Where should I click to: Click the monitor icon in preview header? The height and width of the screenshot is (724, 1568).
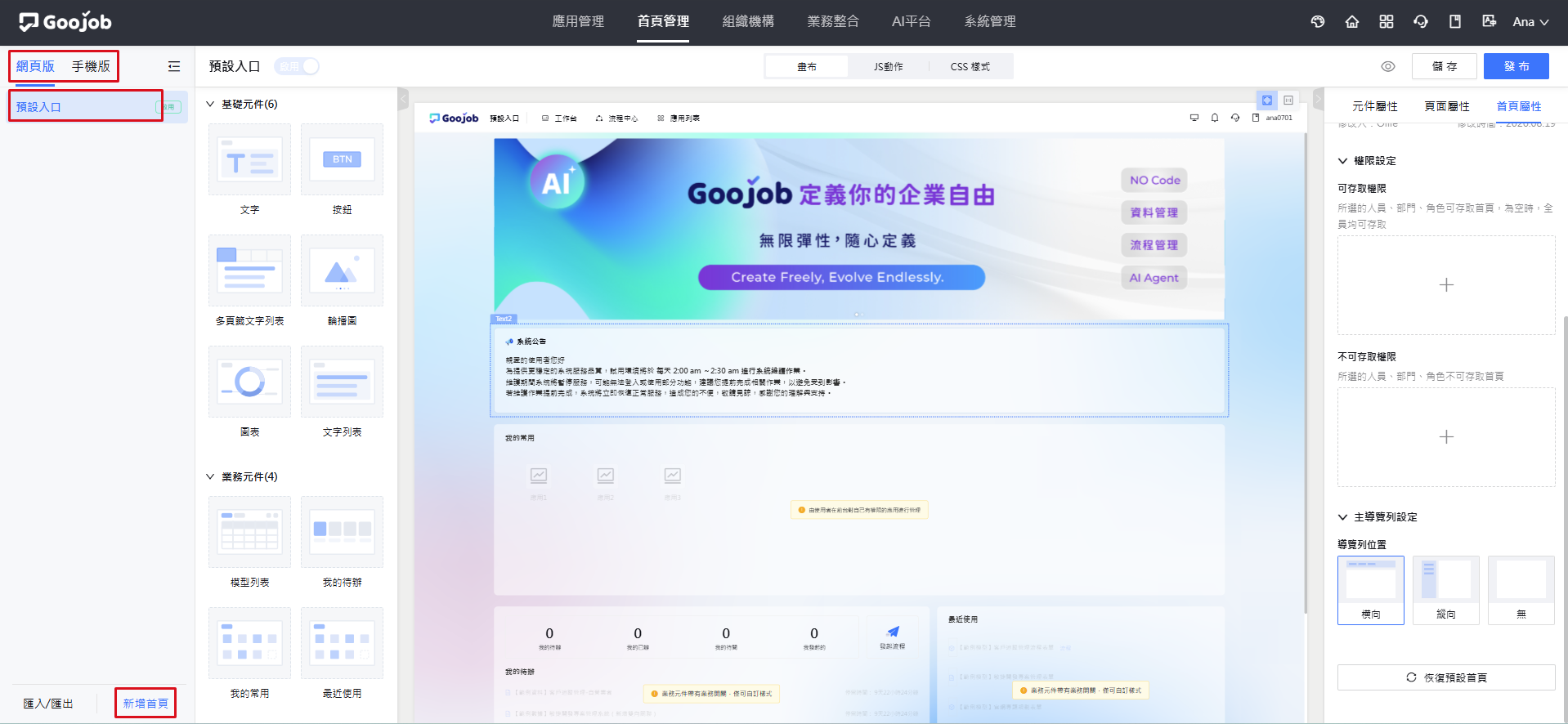[1194, 118]
